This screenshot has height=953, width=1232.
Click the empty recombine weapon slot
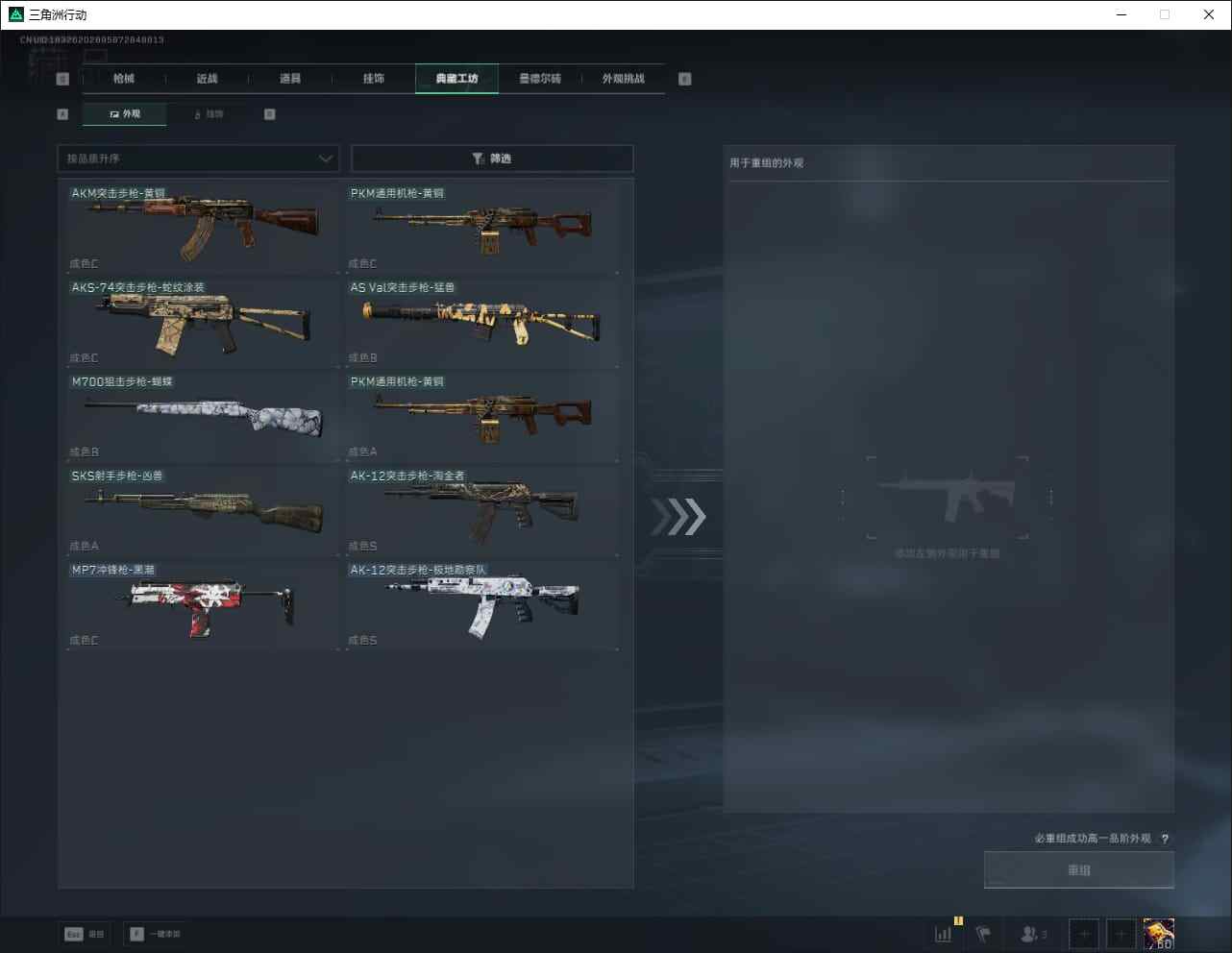(947, 498)
